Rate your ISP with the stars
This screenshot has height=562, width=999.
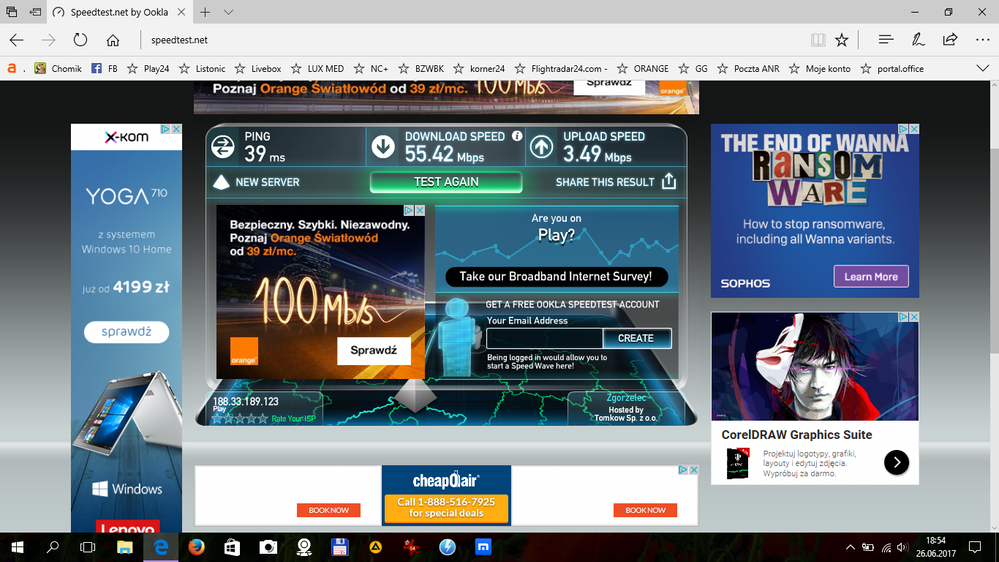point(240,419)
